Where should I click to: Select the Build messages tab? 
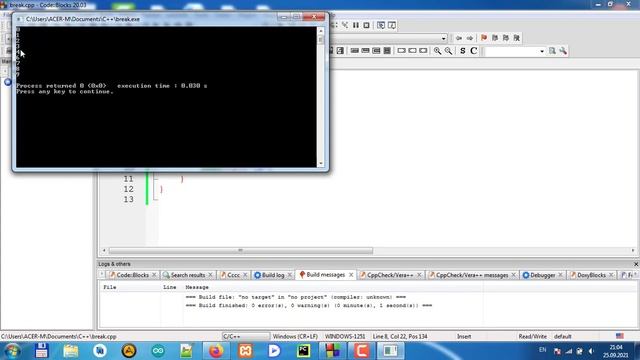(x=325, y=275)
